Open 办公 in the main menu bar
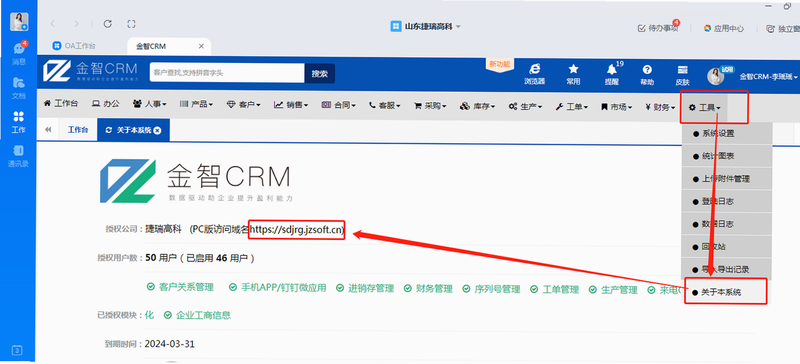Screen dimensions: 800x364 point(105,104)
